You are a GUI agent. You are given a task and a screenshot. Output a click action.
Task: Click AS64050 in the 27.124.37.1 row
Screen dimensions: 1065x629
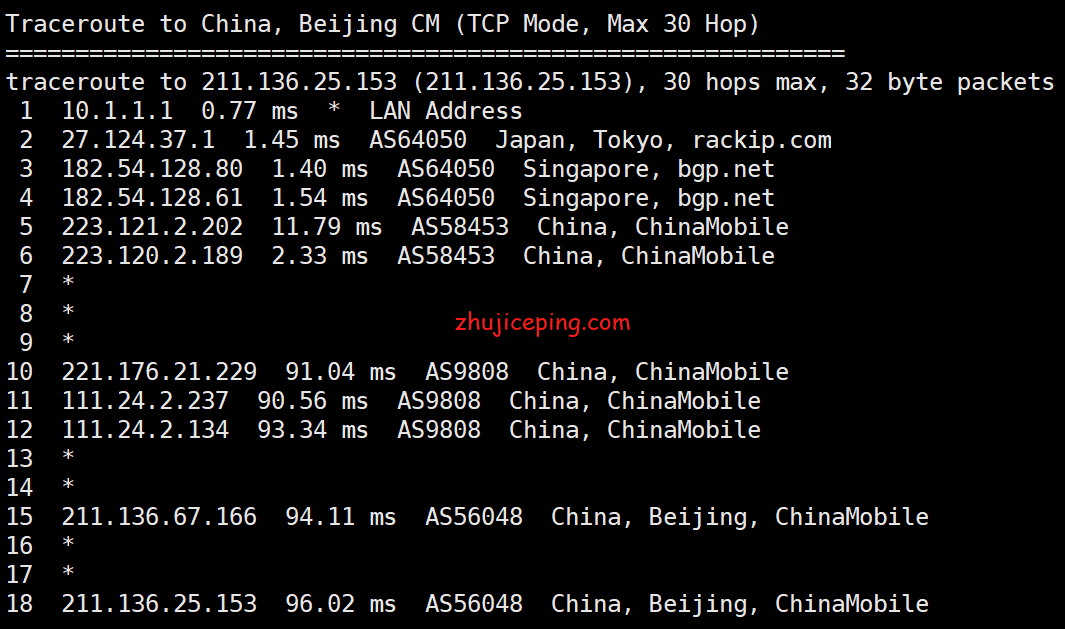click(418, 140)
